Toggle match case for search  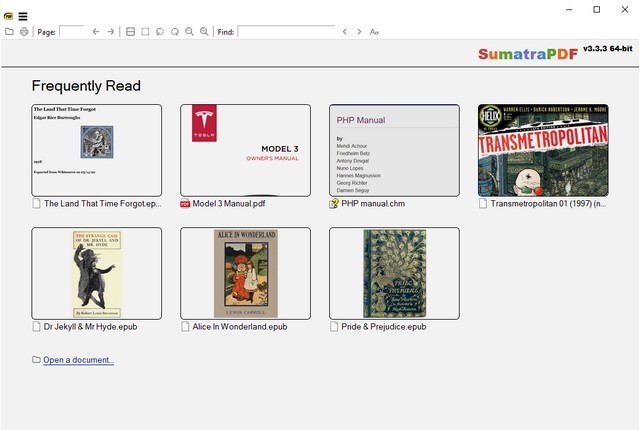tap(375, 32)
